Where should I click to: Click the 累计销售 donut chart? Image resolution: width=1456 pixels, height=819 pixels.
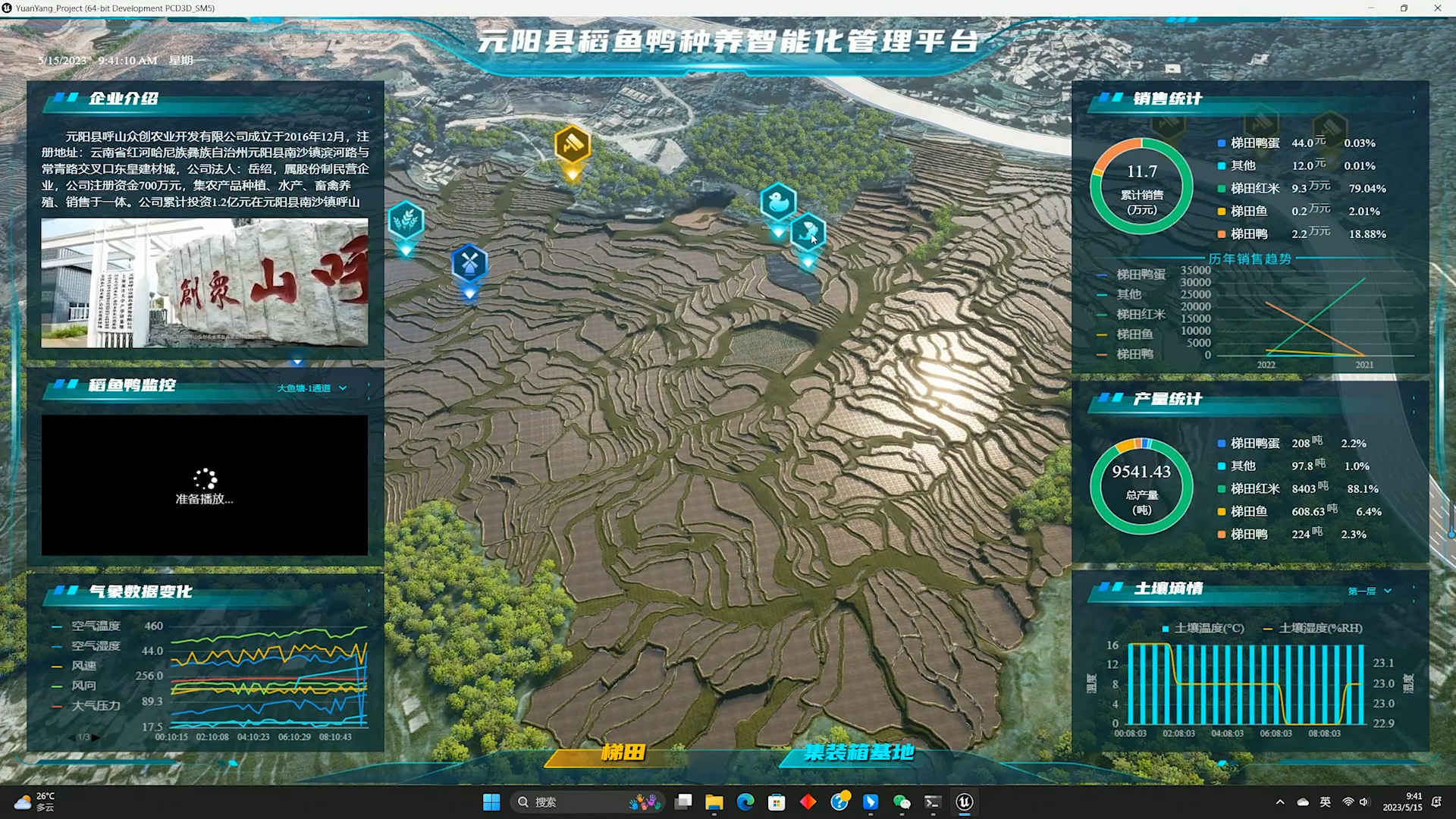click(x=1141, y=187)
